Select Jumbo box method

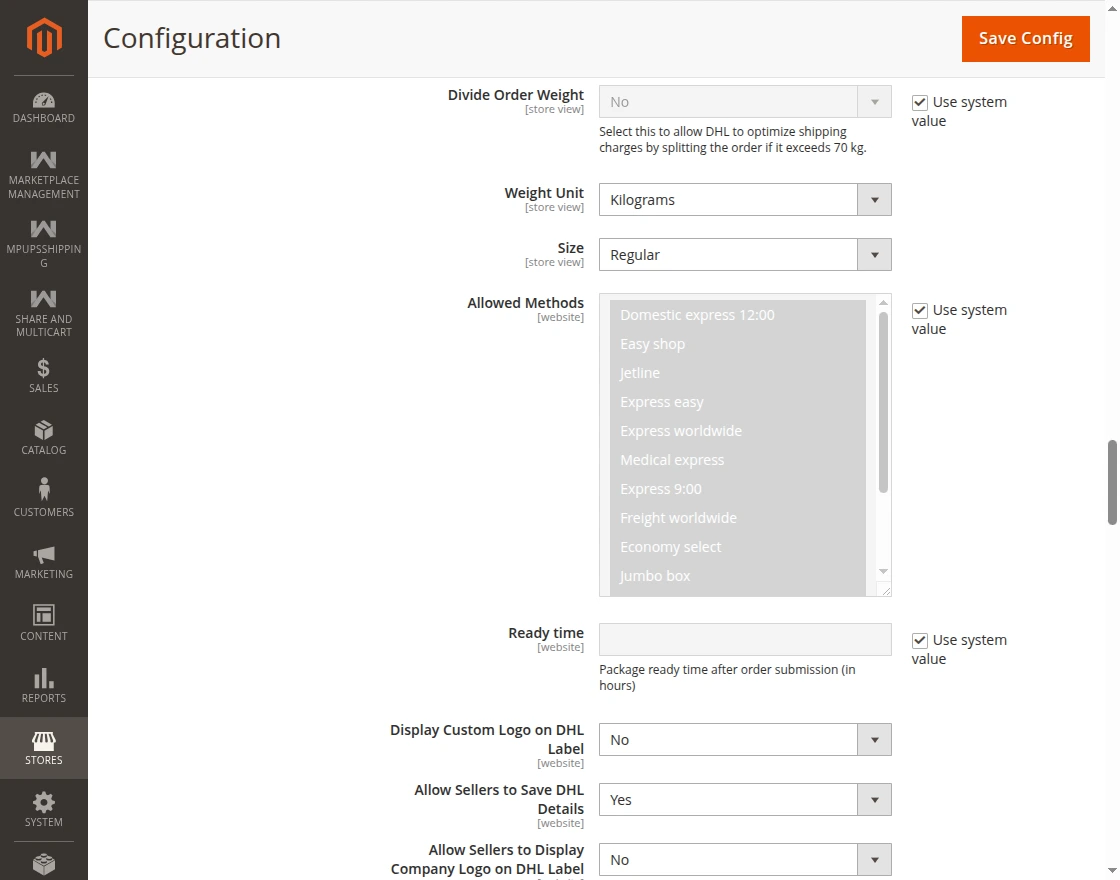[x=738, y=576]
